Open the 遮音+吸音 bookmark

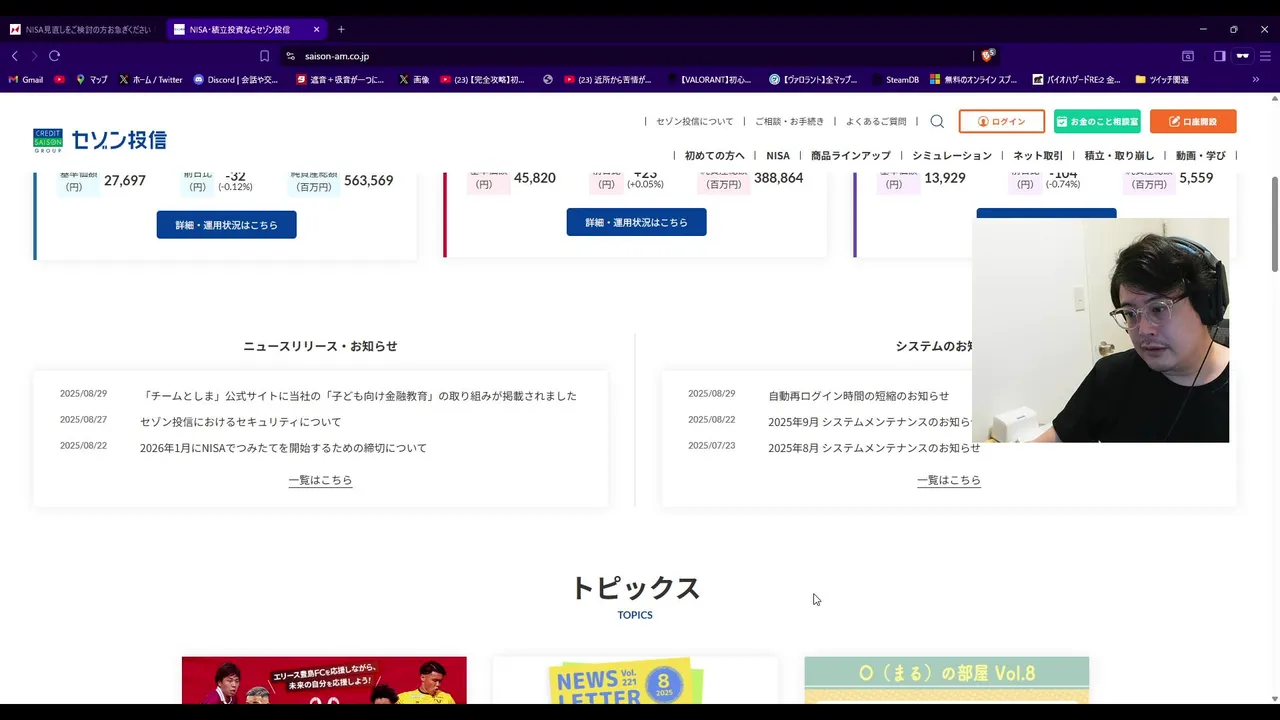coord(340,79)
